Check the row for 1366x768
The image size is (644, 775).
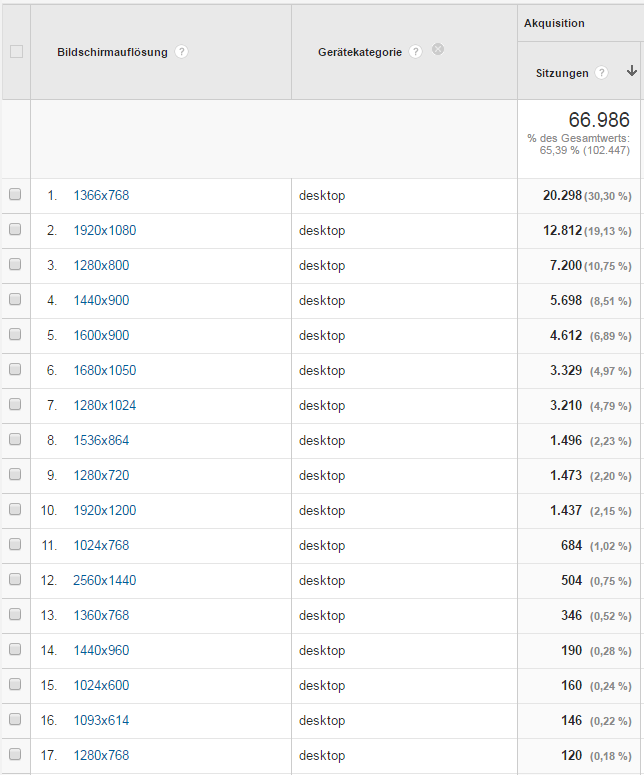pyautogui.click(x=15, y=194)
